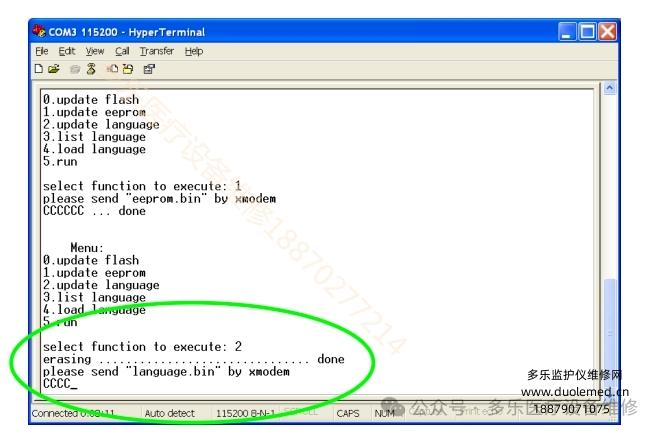Open the Call menu
The image size is (650, 442).
(122, 51)
